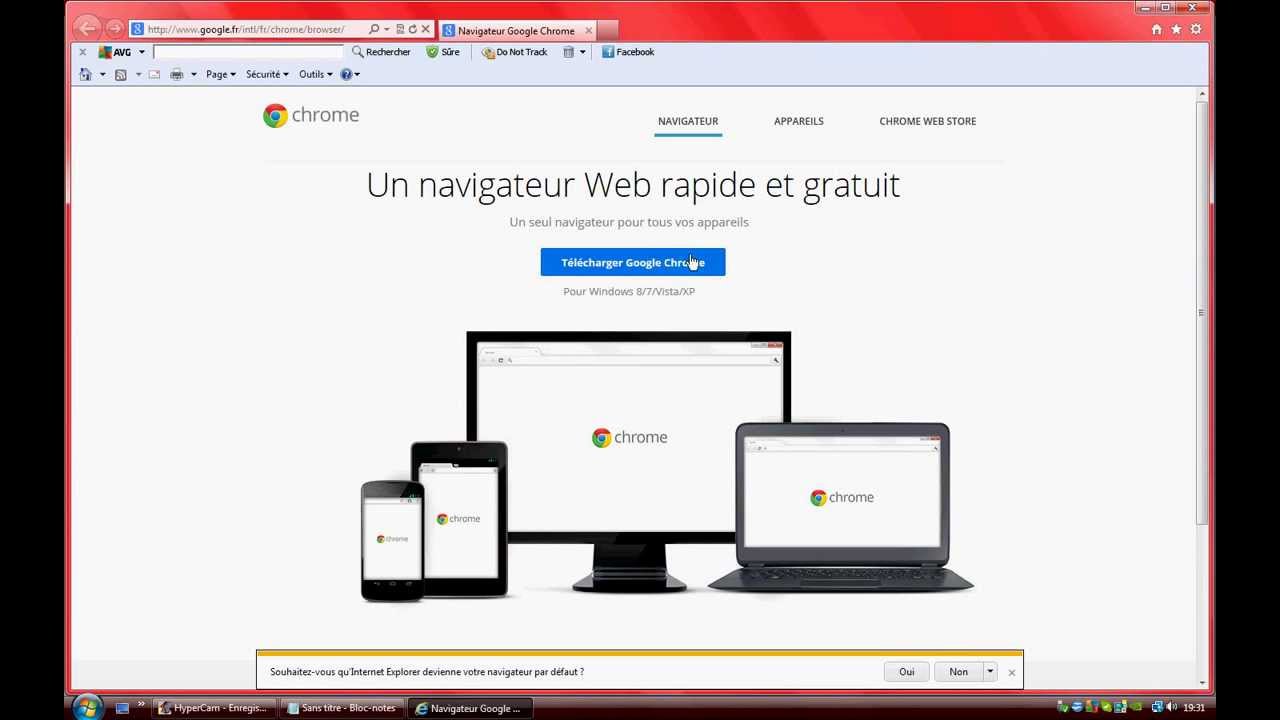Image resolution: width=1280 pixels, height=720 pixels.
Task: Open the Outils menu
Action: coord(315,74)
